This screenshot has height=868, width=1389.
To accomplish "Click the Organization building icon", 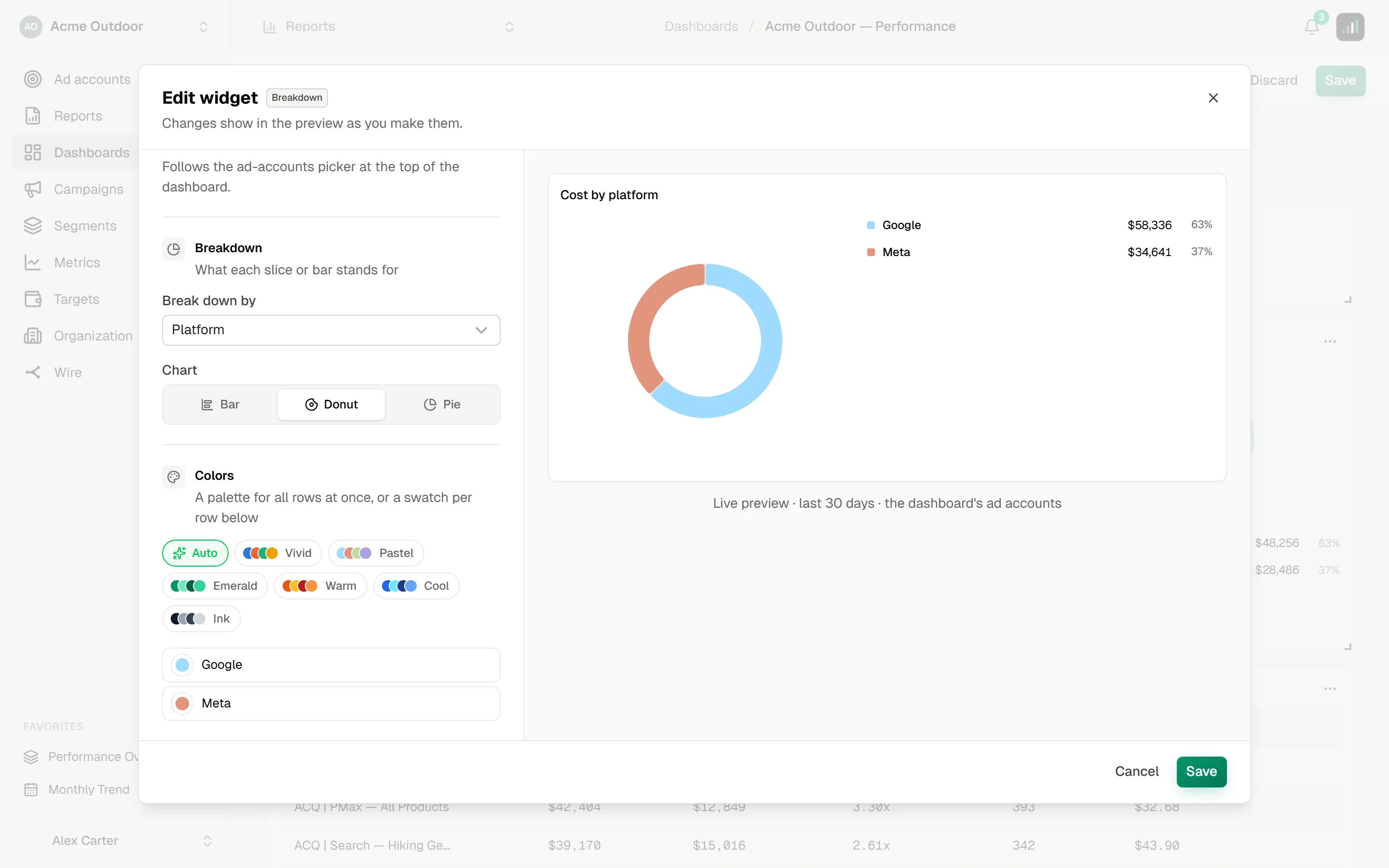I will [x=33, y=336].
